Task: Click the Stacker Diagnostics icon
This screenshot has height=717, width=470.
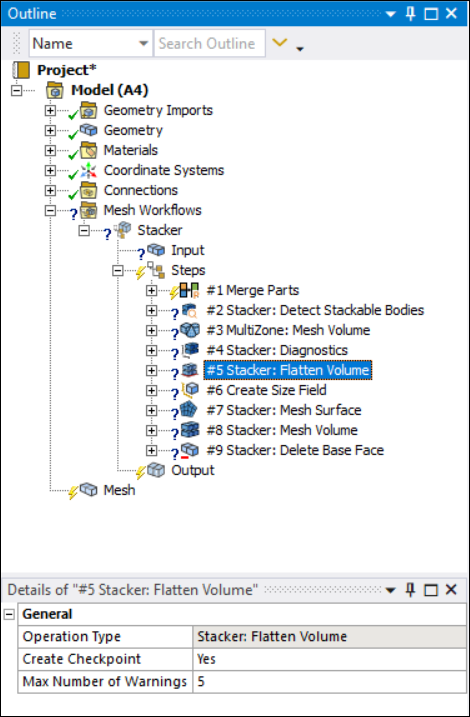Action: coord(190,350)
